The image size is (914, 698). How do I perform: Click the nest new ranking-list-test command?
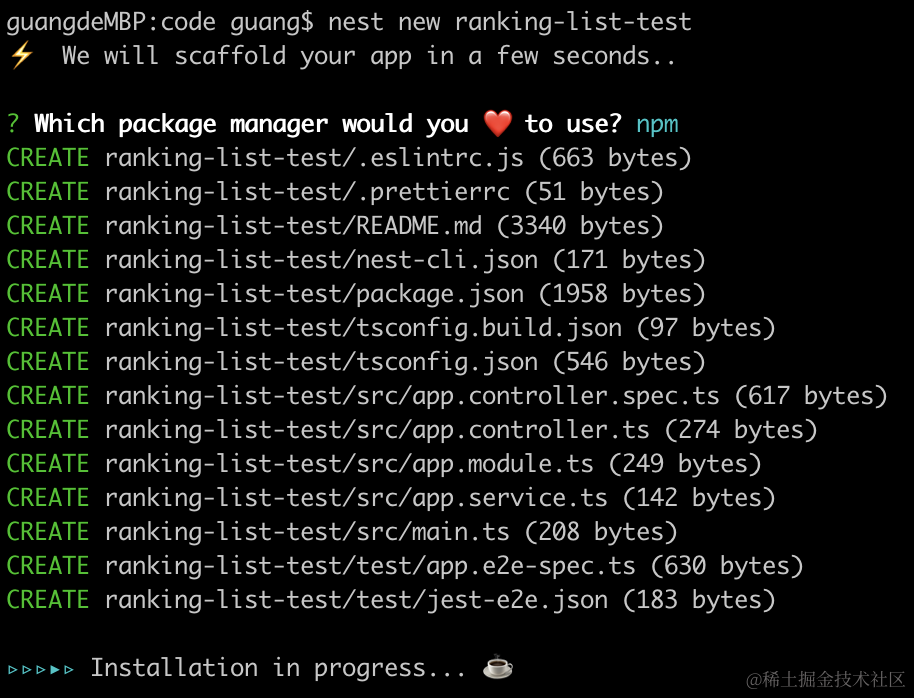click(509, 21)
